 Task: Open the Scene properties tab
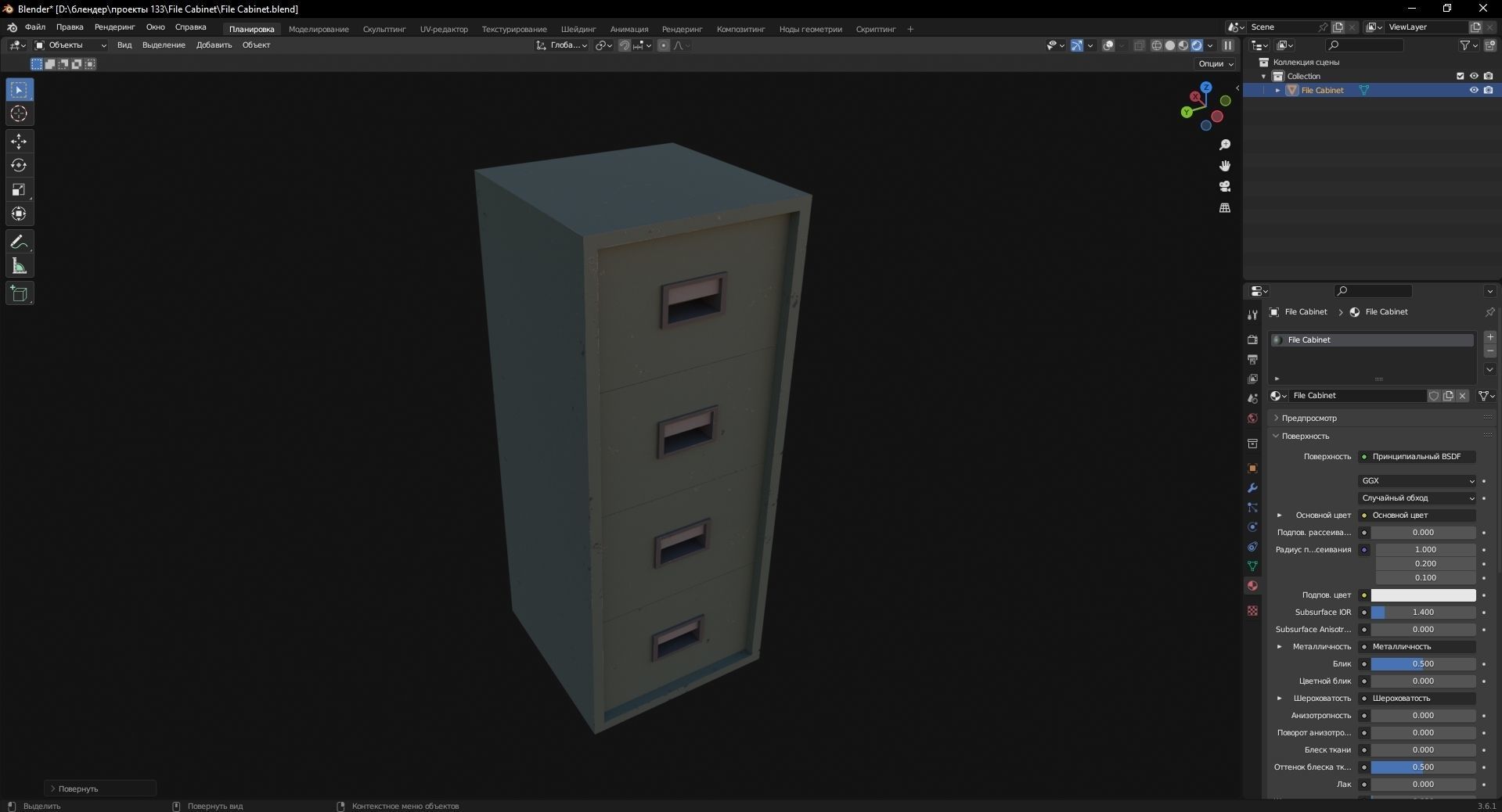point(1252,398)
